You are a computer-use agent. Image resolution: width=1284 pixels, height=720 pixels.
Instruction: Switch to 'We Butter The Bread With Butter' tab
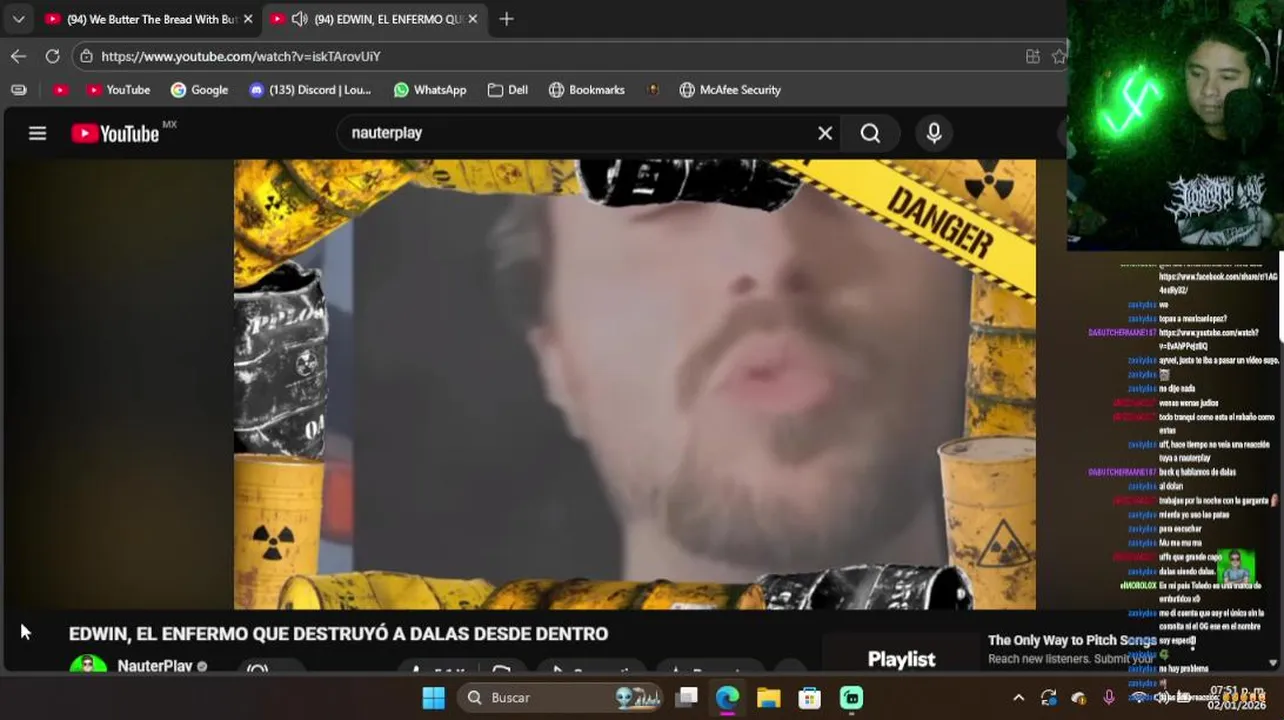pyautogui.click(x=149, y=19)
